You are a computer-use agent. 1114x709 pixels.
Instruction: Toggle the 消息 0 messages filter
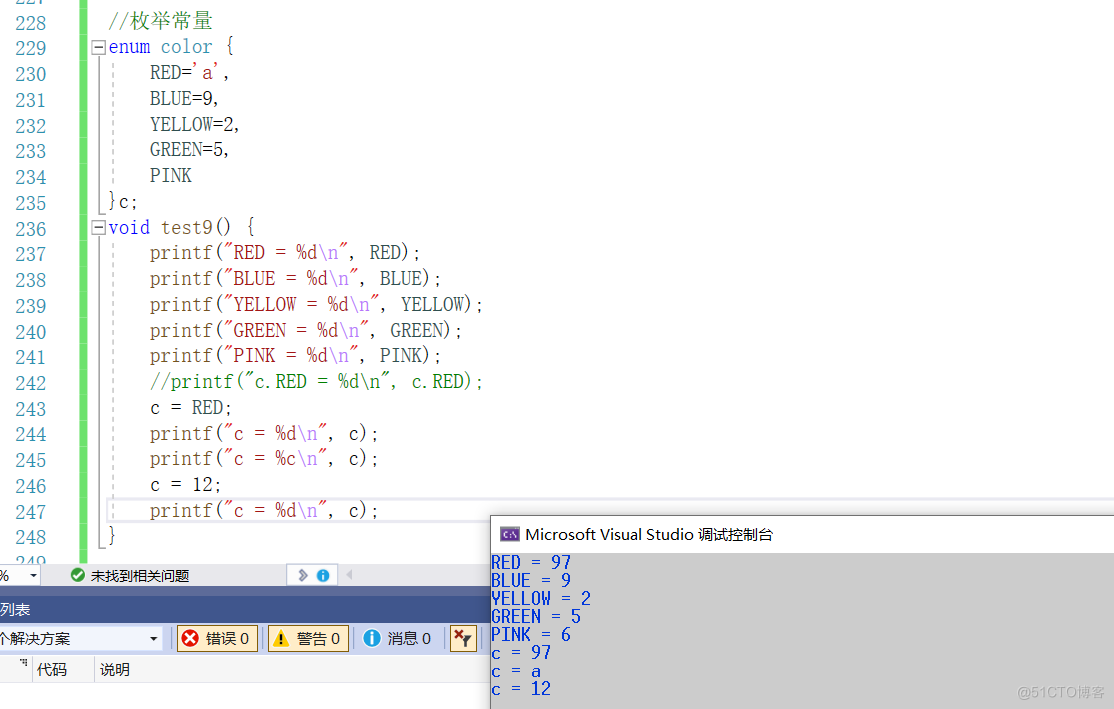tap(398, 639)
